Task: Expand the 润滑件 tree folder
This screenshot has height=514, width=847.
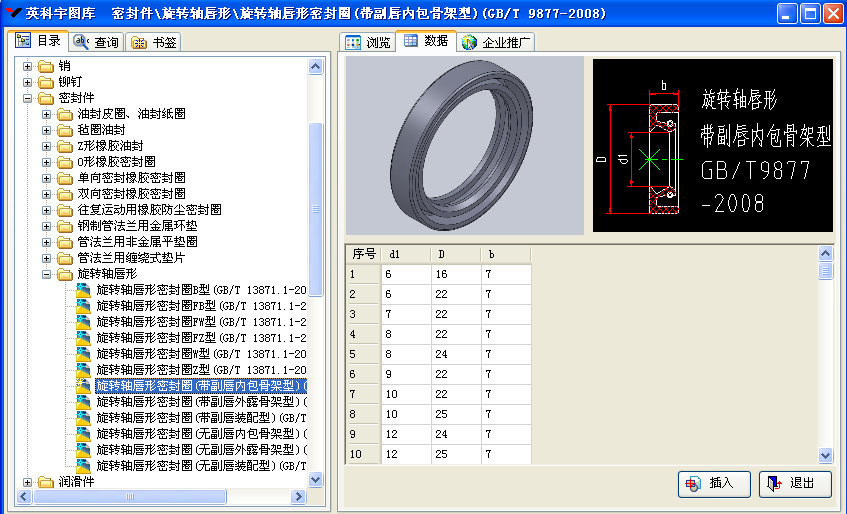Action: click(28, 482)
